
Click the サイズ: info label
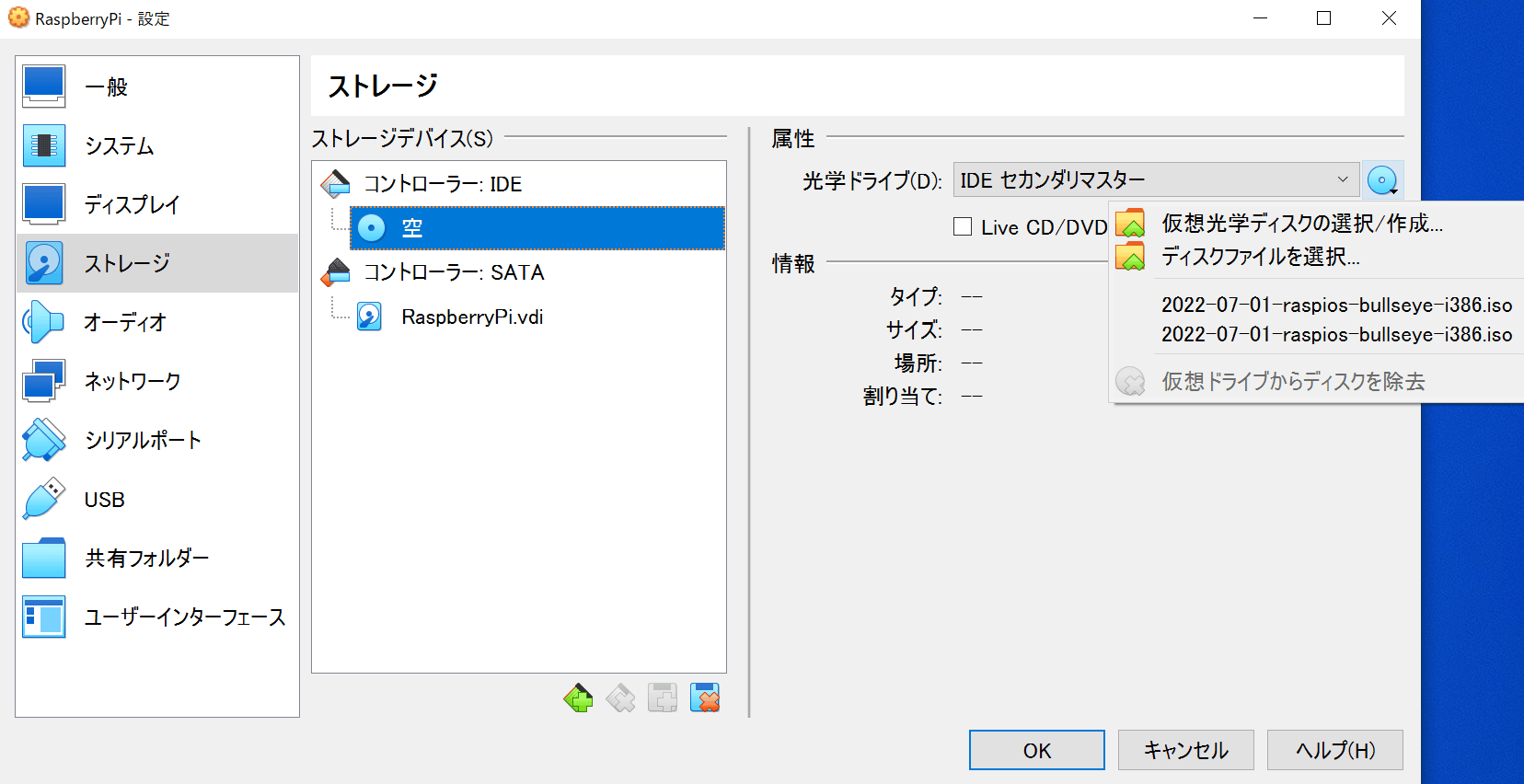[915, 329]
